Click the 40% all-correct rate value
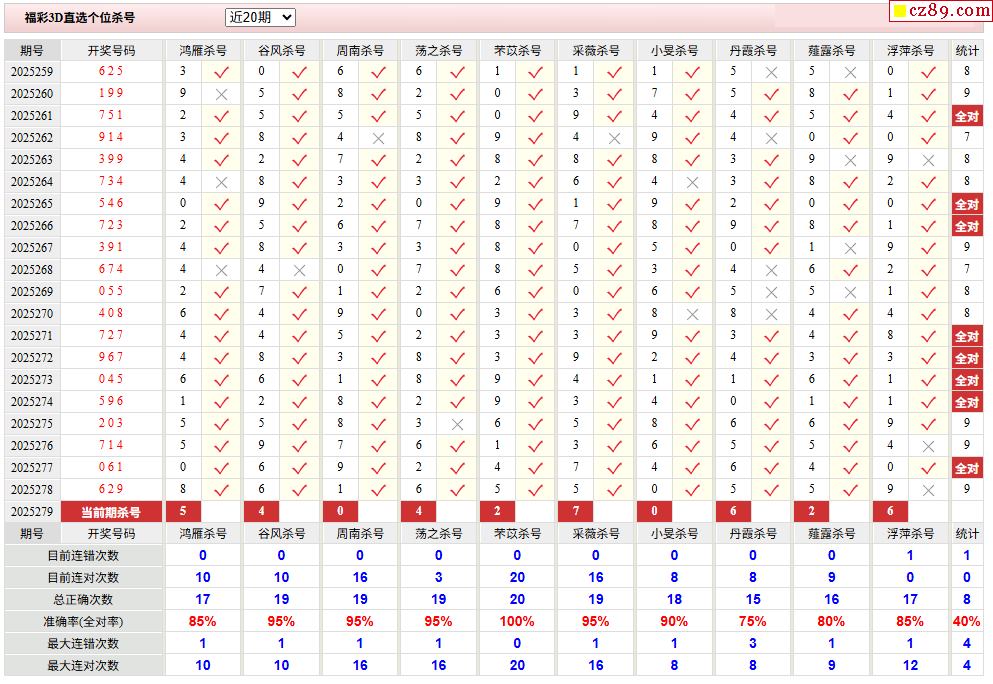Image resolution: width=993 pixels, height=684 pixels. (966, 621)
